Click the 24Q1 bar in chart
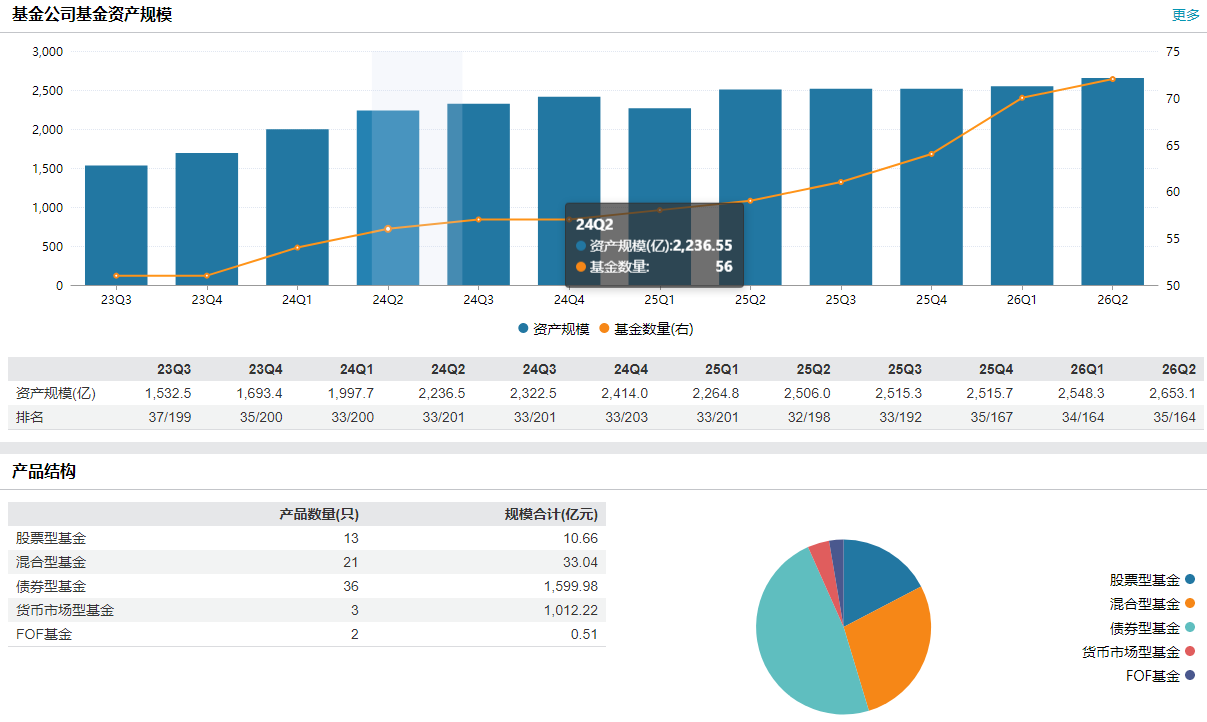The width and height of the screenshot is (1207, 722). (297, 208)
